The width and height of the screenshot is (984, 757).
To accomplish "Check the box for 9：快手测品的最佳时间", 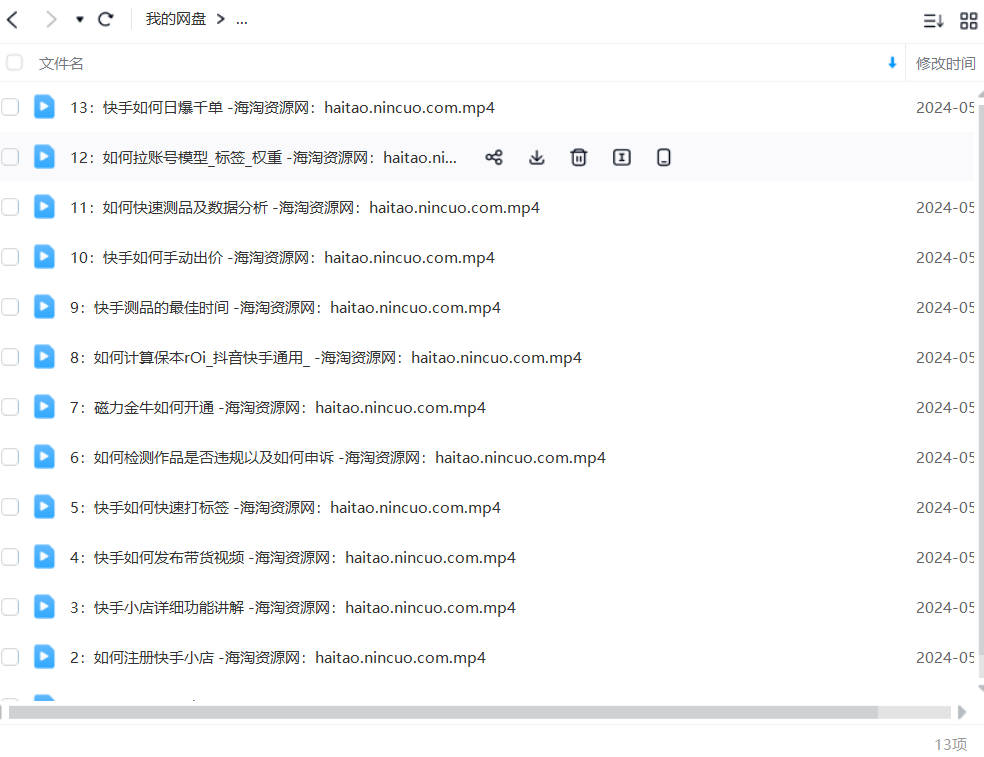I will [10, 307].
